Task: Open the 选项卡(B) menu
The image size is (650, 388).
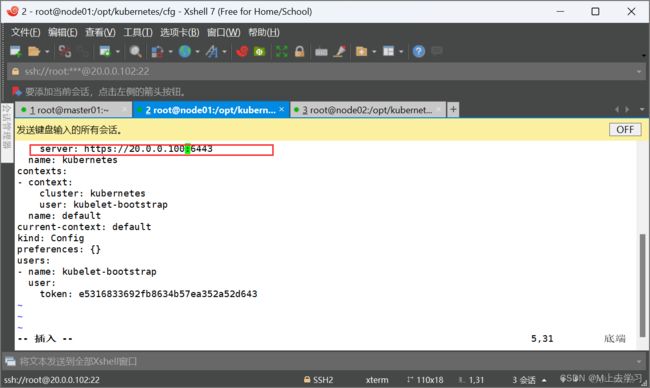Action: 179,32
